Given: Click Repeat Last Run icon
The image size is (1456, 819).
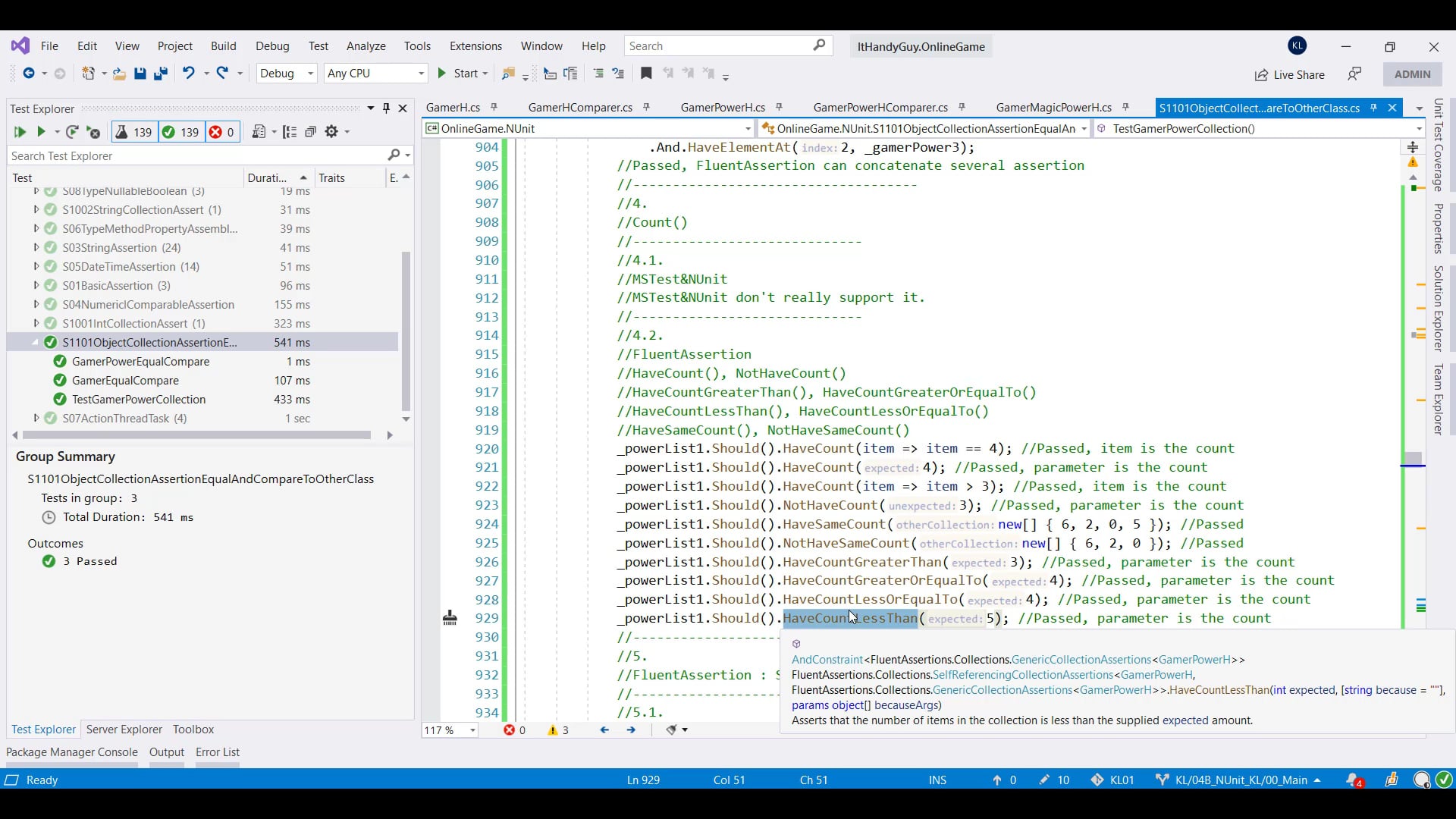Looking at the screenshot, I should tap(72, 132).
